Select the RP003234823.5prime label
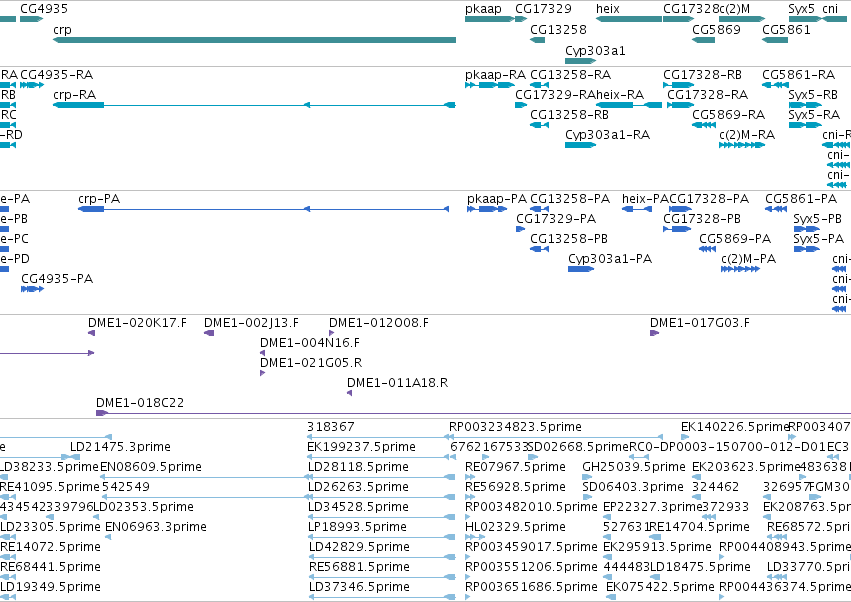 [x=515, y=427]
